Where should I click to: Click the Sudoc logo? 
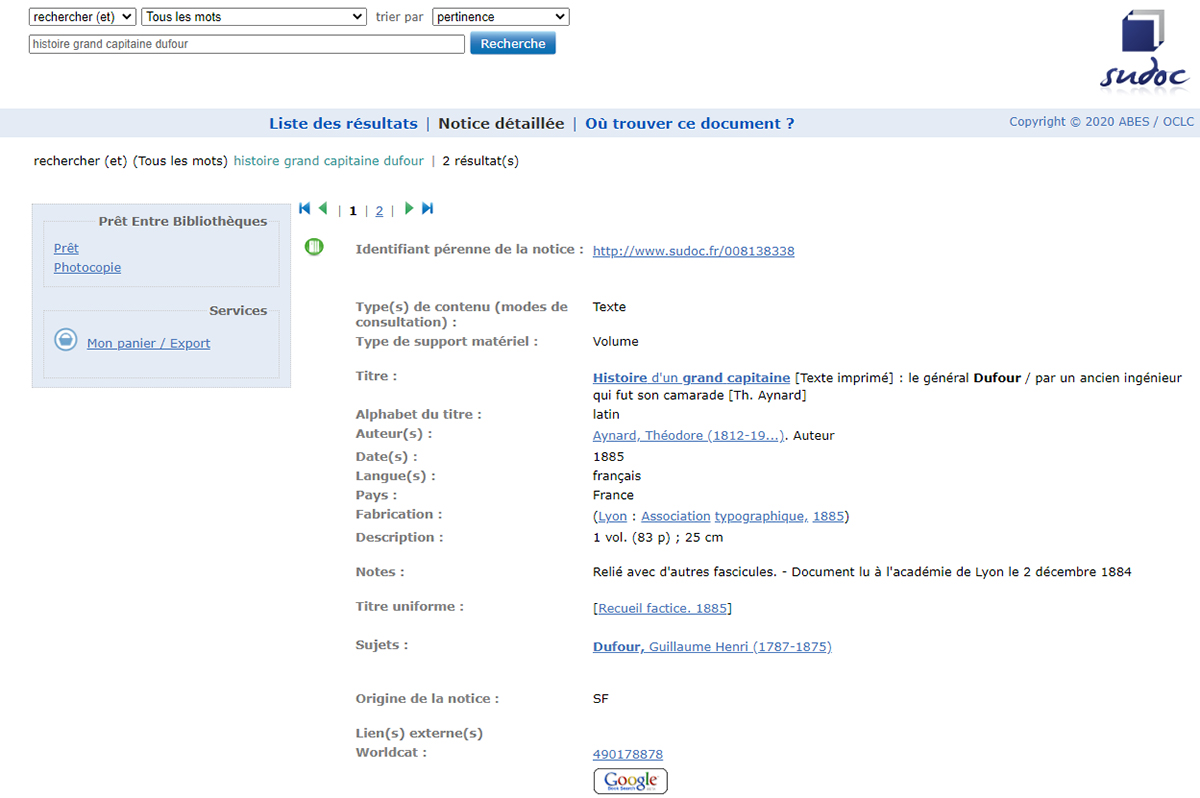tap(1144, 50)
